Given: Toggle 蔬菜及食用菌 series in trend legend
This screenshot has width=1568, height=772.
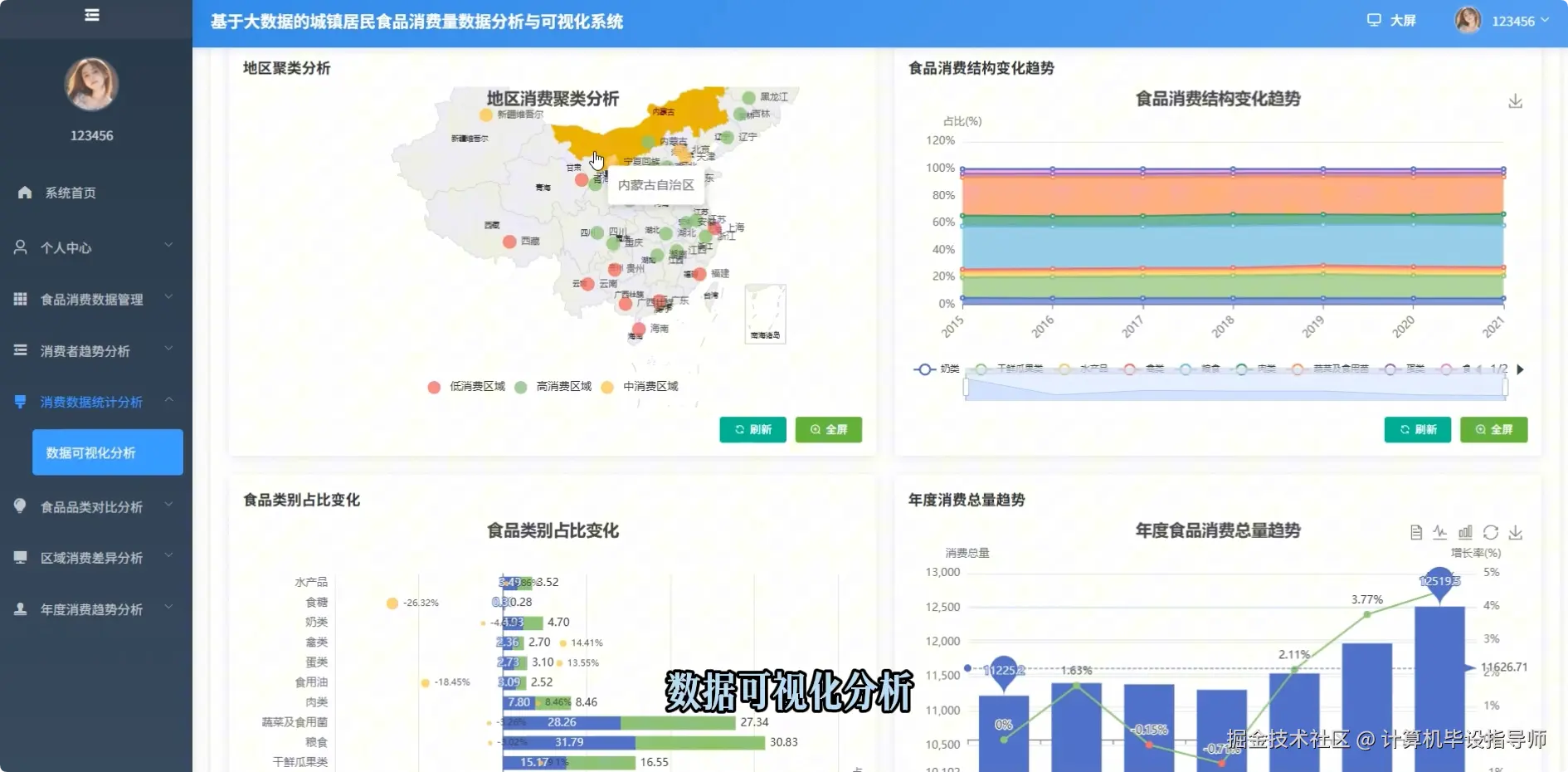Looking at the screenshot, I should pyautogui.click(x=1329, y=369).
